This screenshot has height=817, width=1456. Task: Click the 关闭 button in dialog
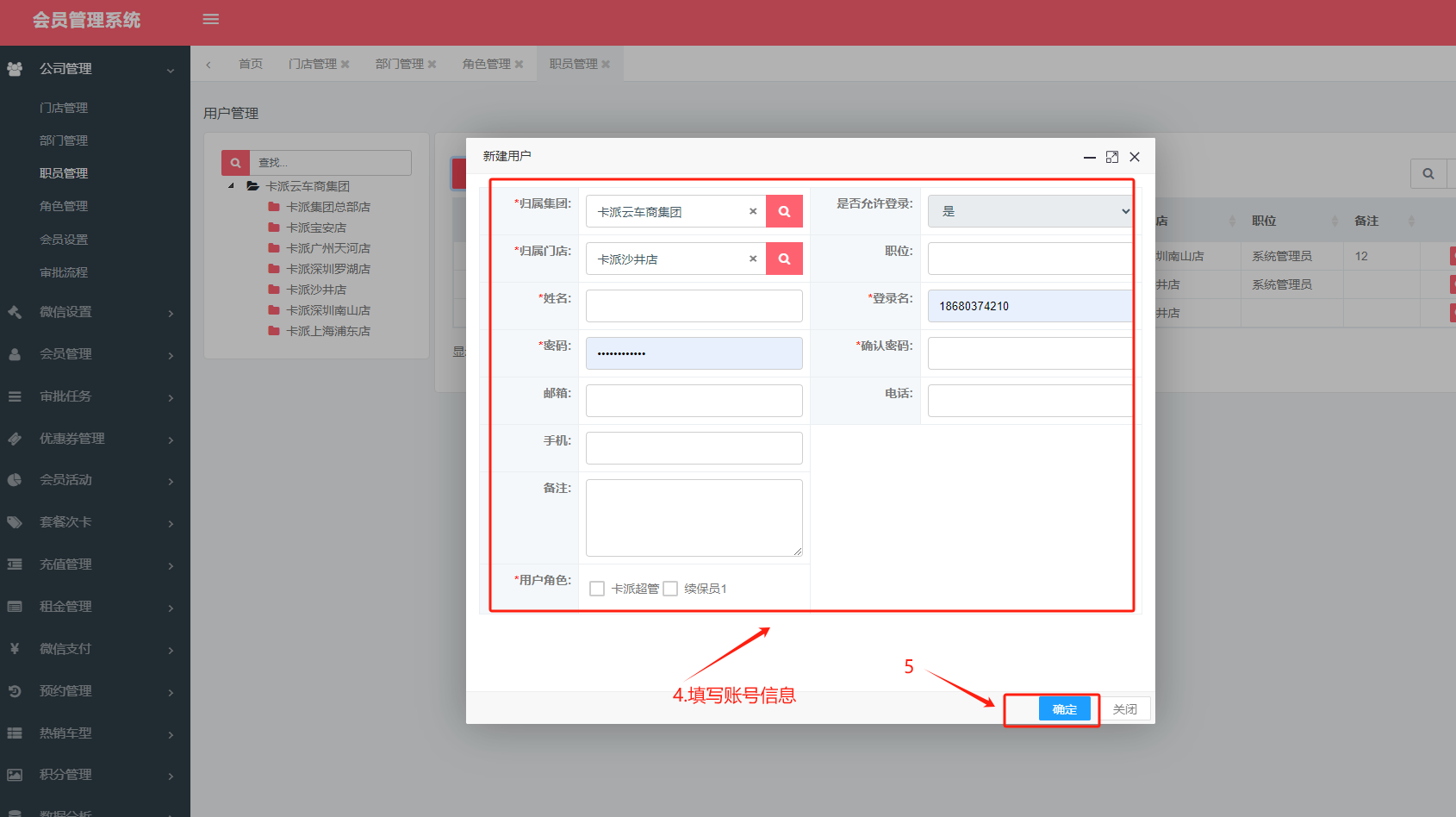pyautogui.click(x=1124, y=709)
